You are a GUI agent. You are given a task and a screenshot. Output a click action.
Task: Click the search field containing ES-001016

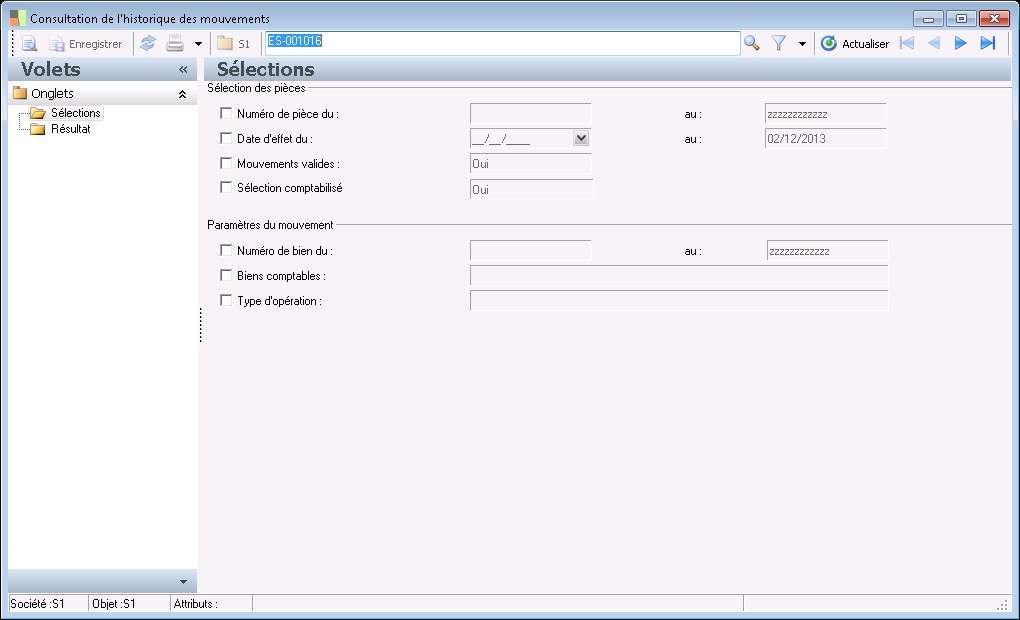point(502,43)
